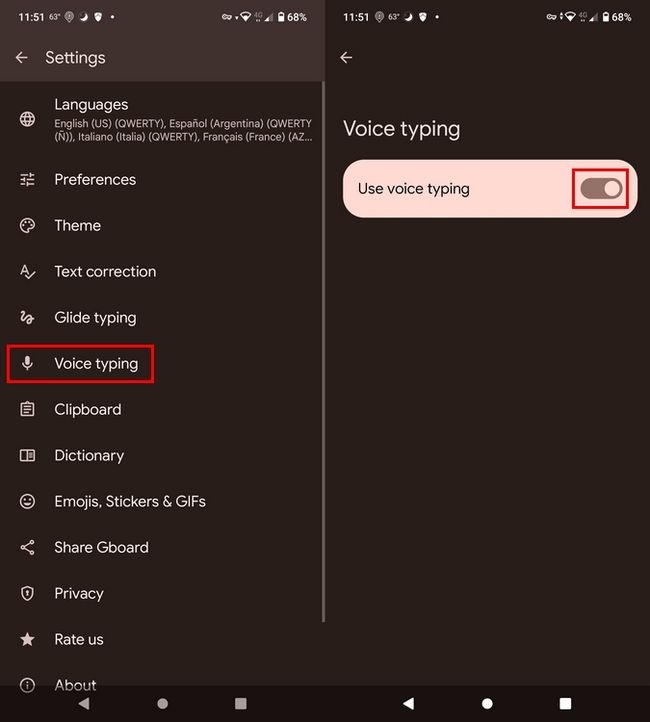Tap the Preferences sliders icon

(x=28, y=180)
